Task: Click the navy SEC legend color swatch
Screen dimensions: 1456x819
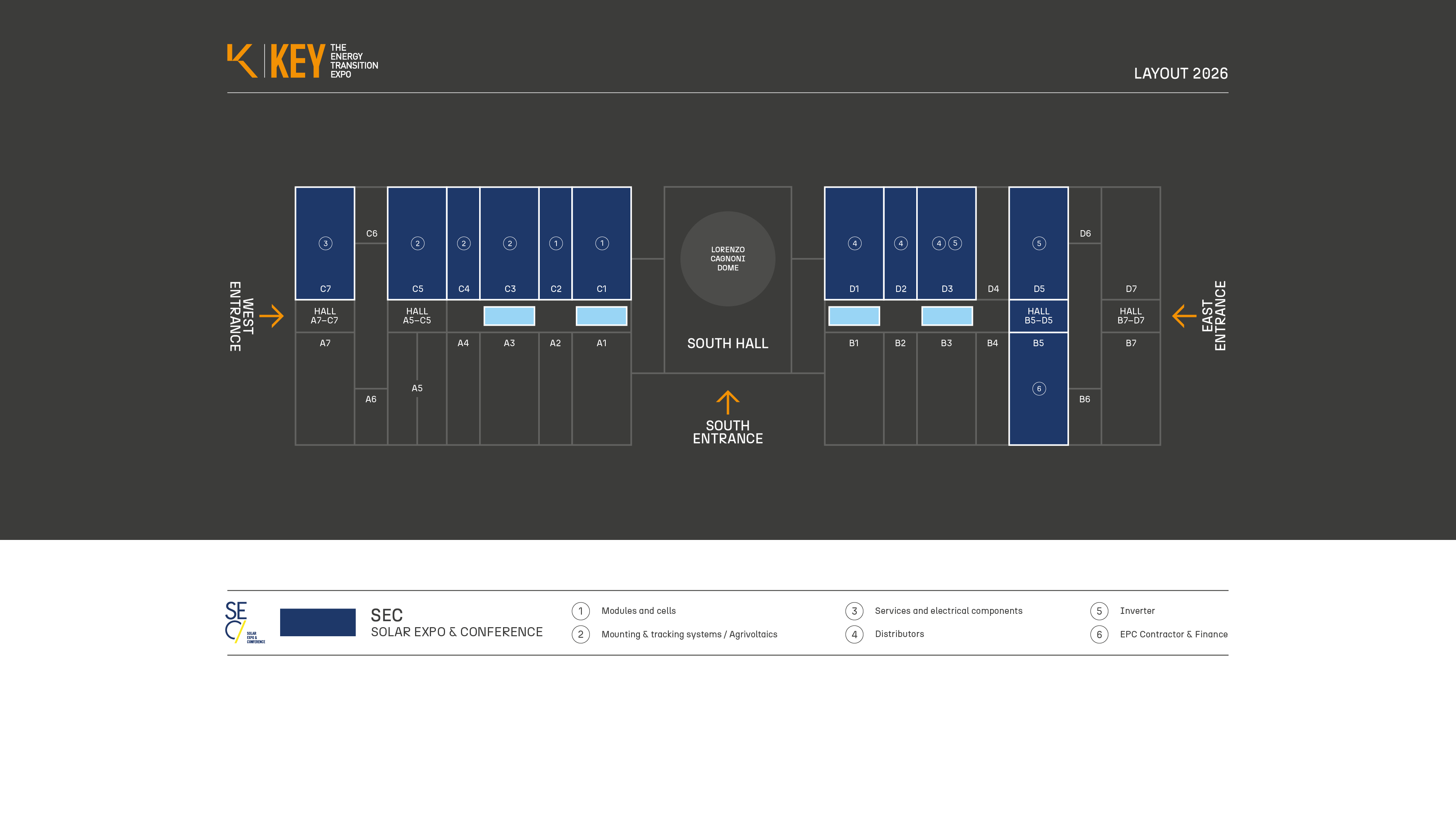Action: pos(318,622)
